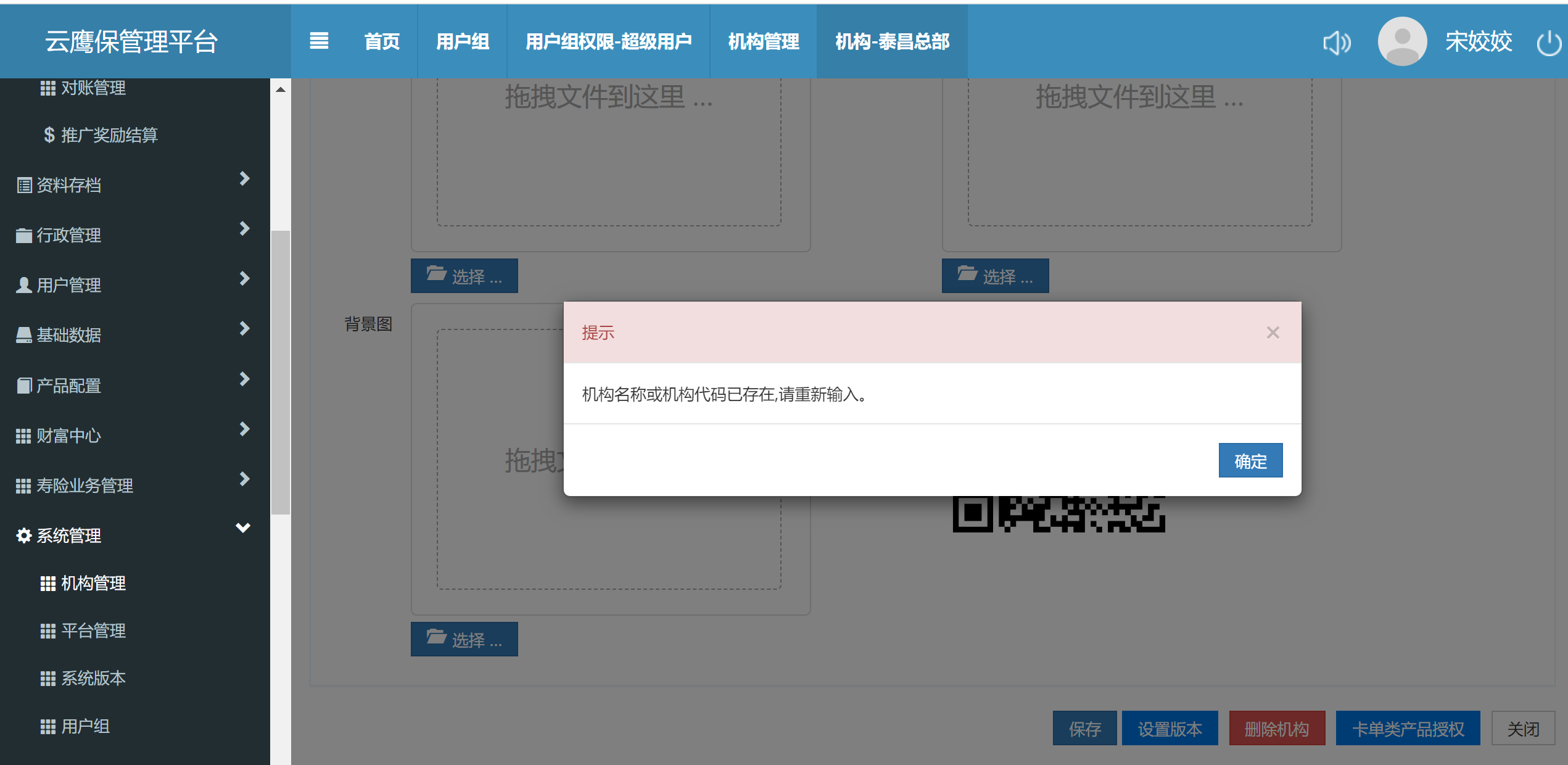Click the 用户管理 person icon
Viewport: 1568px width, 765px height.
pos(23,285)
